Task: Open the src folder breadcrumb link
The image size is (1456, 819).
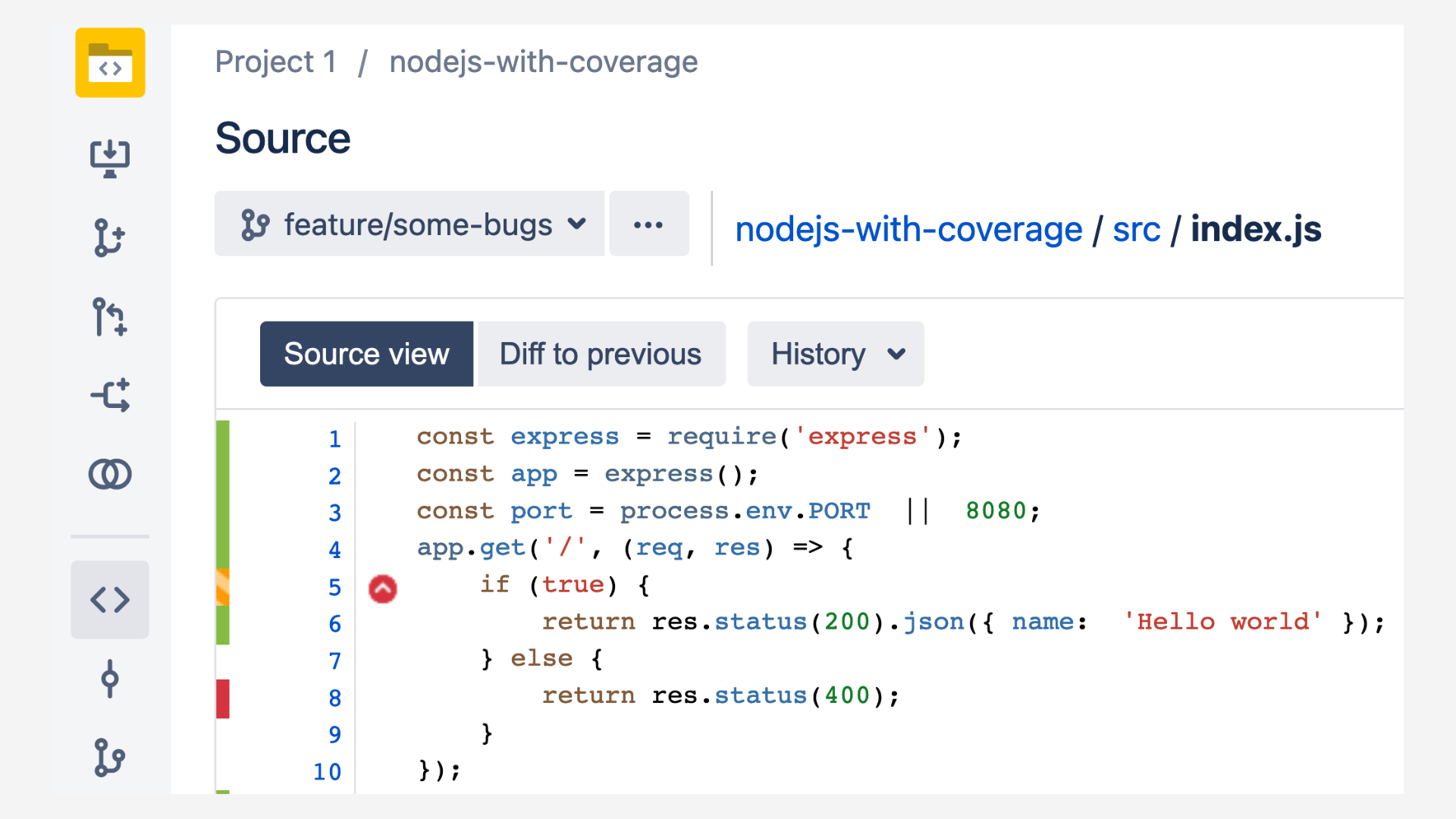Action: click(x=1136, y=230)
